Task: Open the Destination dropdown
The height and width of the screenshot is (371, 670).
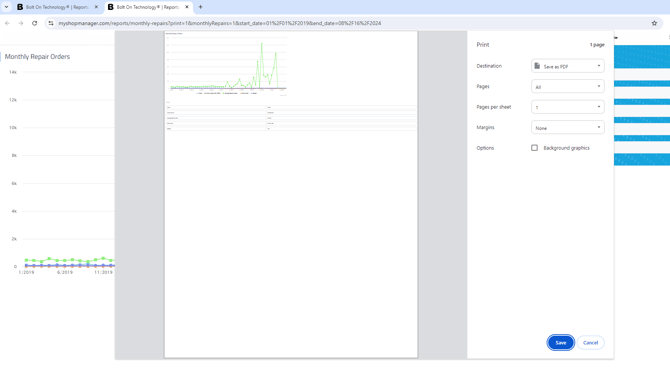Action: (567, 66)
